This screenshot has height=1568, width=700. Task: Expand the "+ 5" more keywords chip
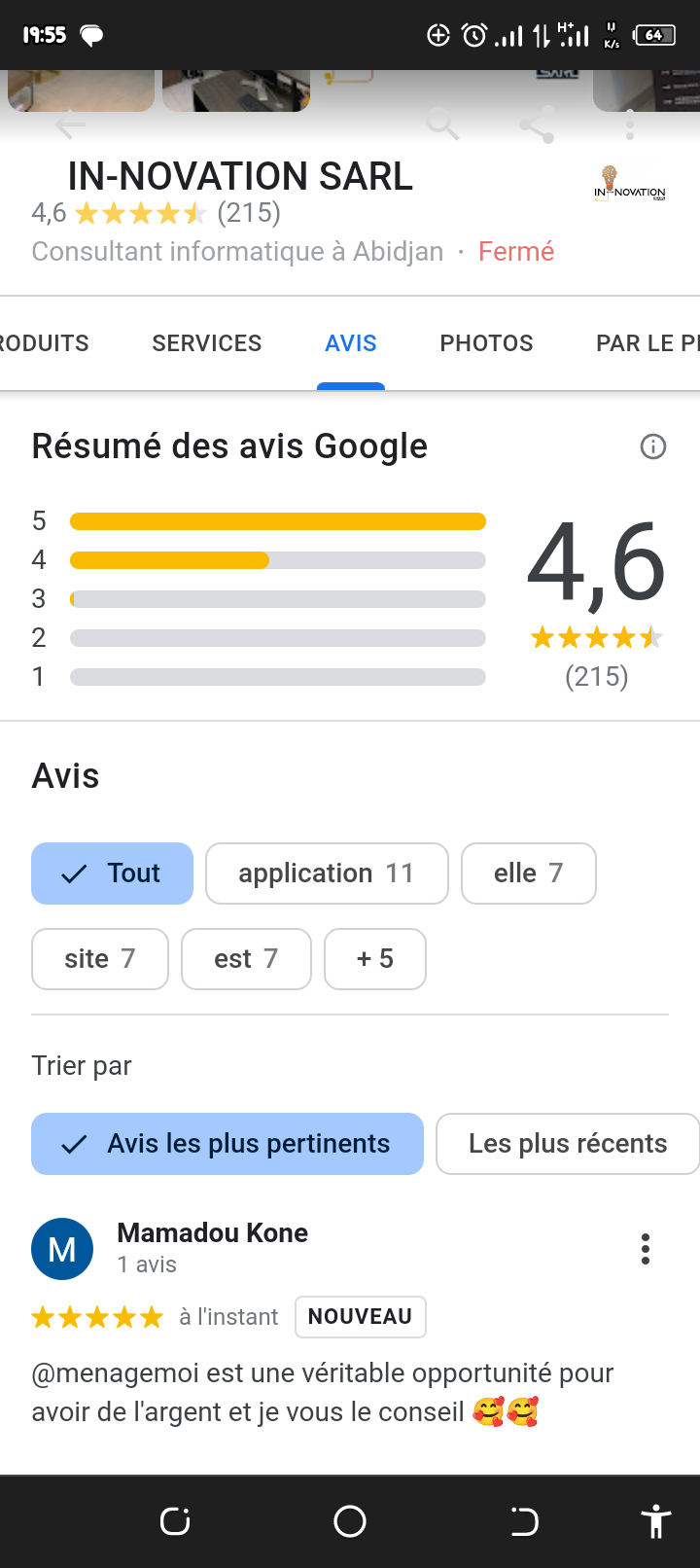375,959
